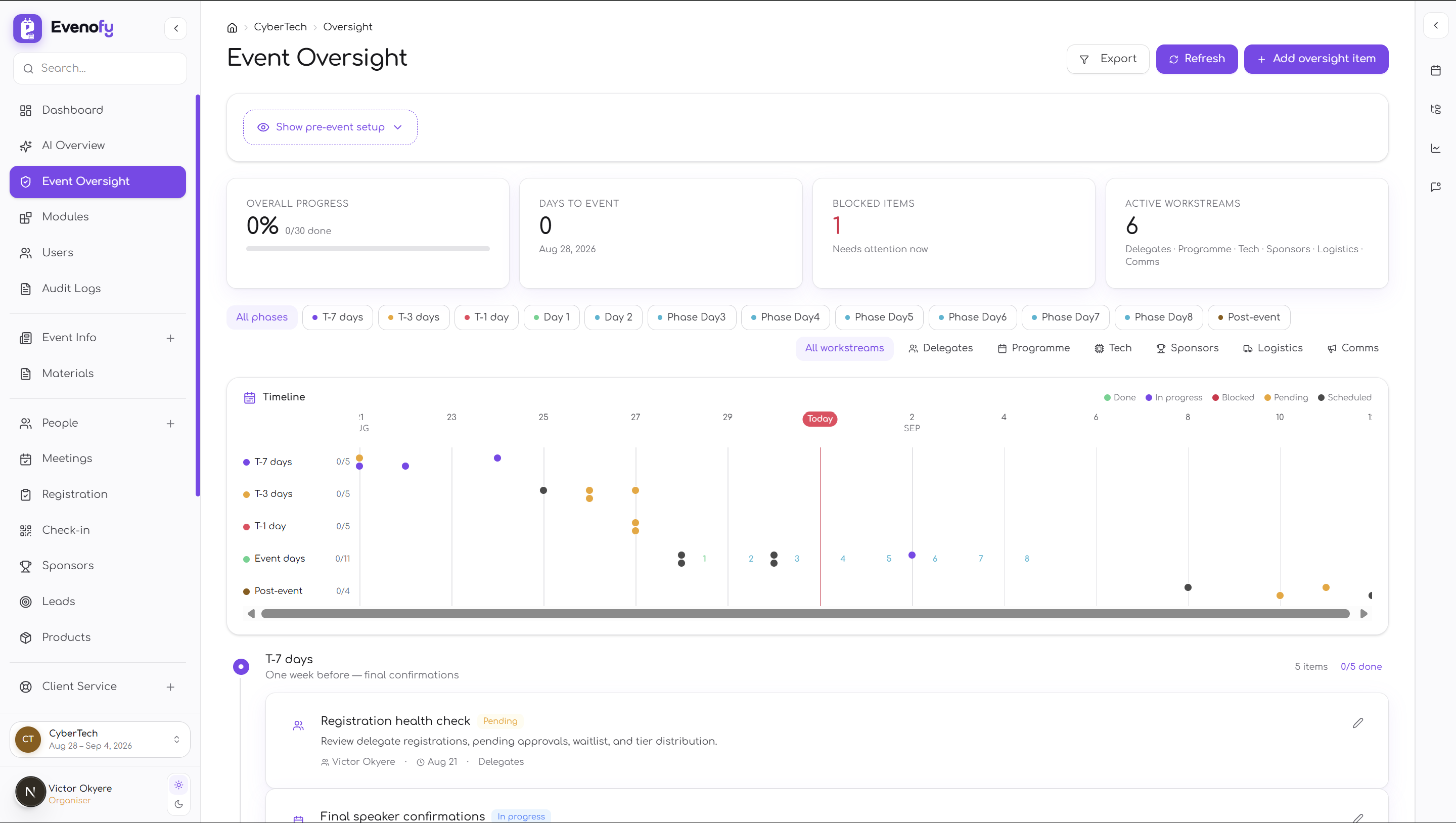Filter workstreams by Tech
The height and width of the screenshot is (823, 1456).
pos(1112,348)
